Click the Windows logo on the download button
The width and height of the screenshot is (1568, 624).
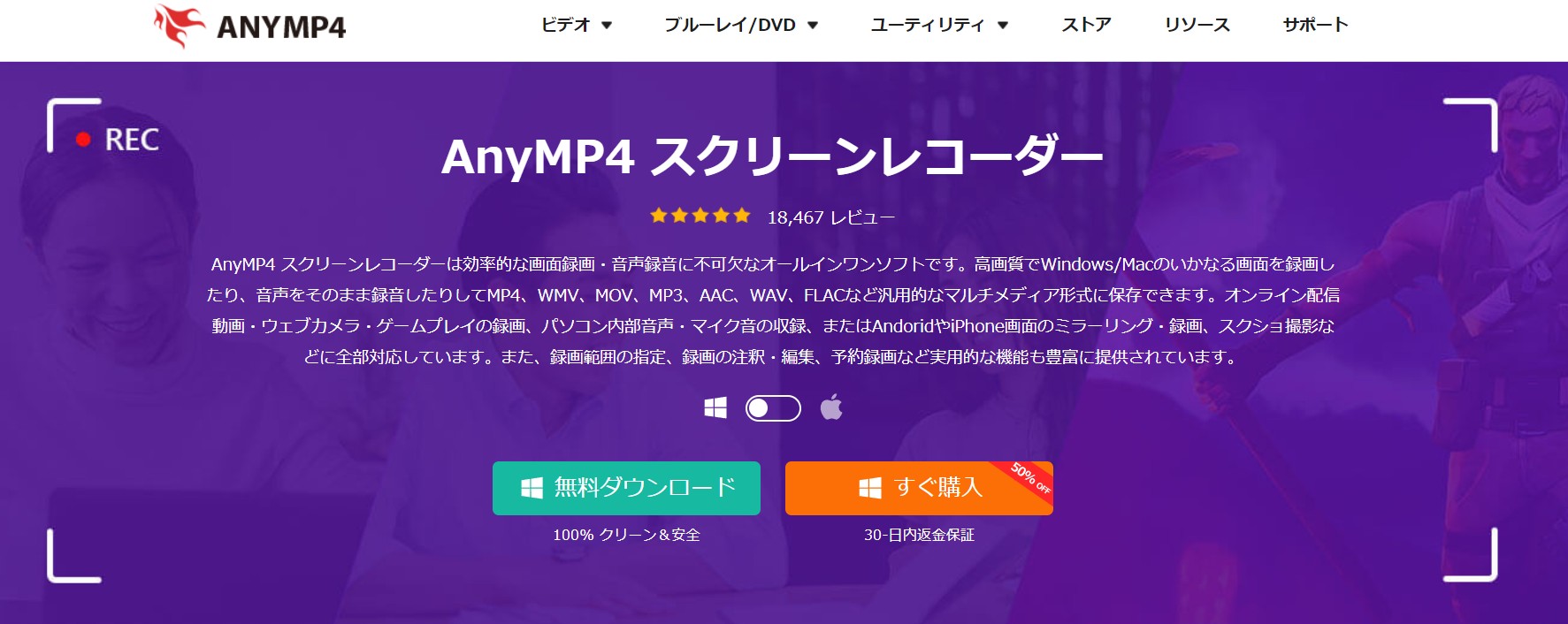(x=532, y=488)
